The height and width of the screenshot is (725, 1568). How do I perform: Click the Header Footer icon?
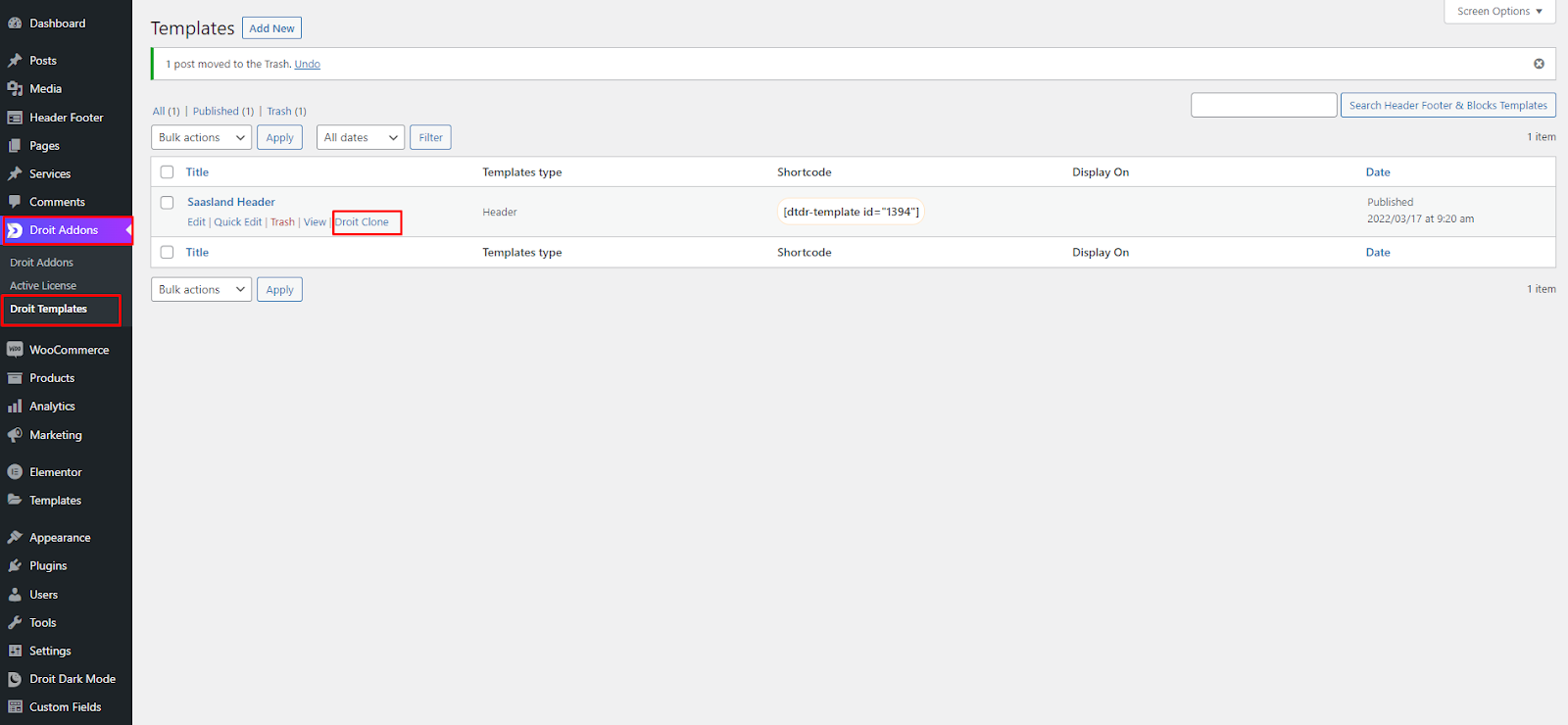coord(15,118)
